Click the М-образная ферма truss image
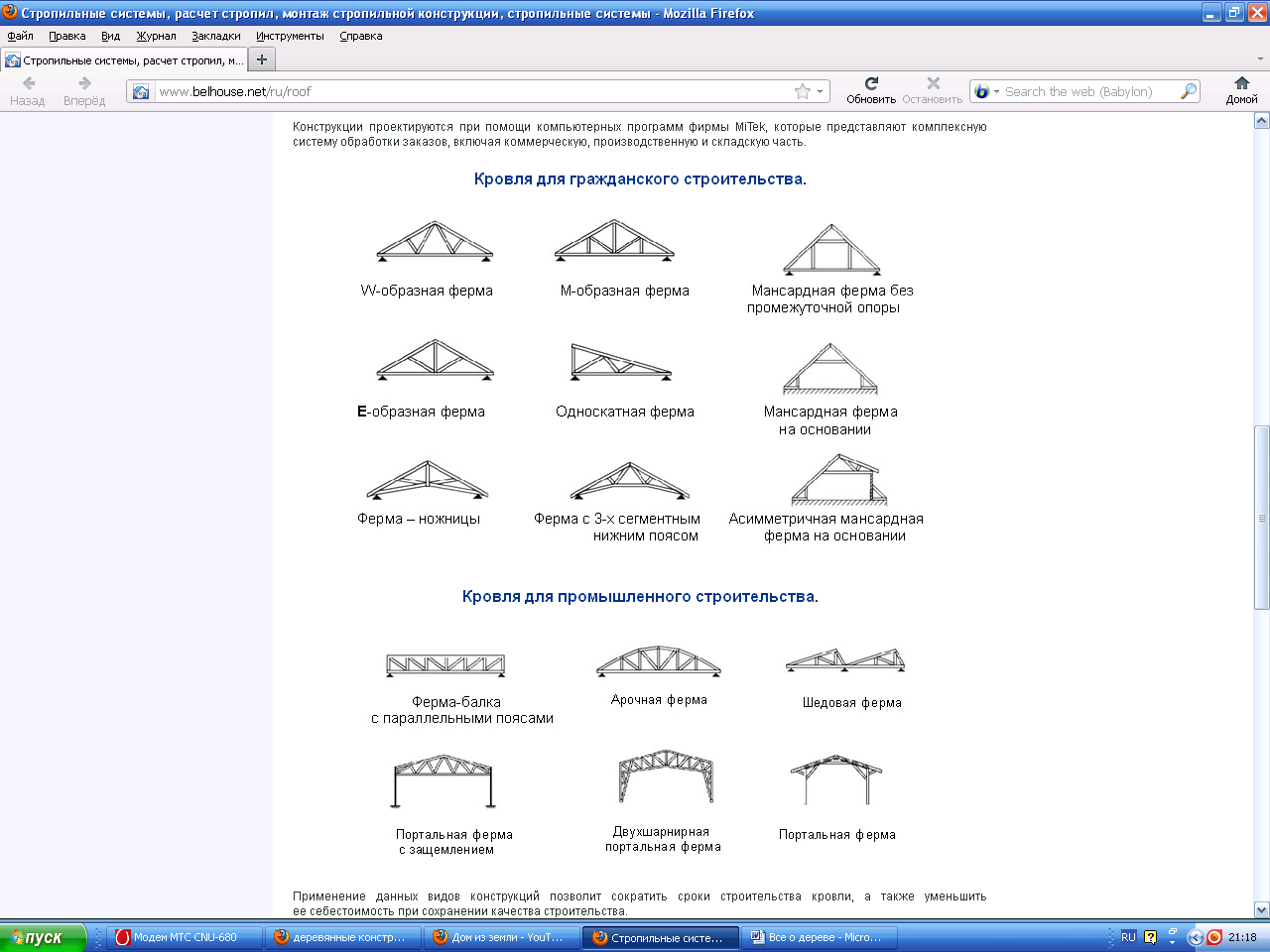The image size is (1270, 952). 614,241
